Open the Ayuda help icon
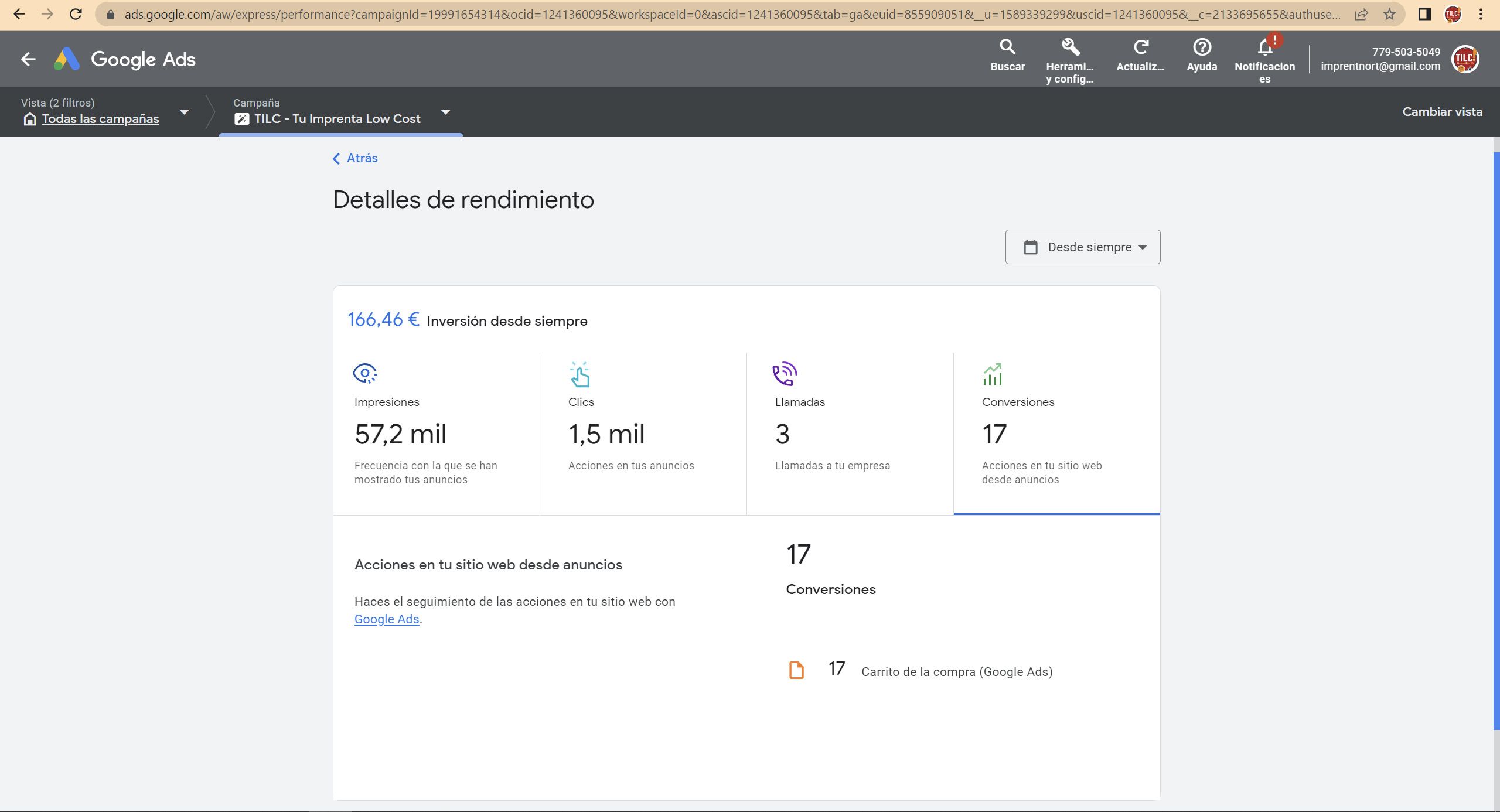 click(x=1202, y=47)
